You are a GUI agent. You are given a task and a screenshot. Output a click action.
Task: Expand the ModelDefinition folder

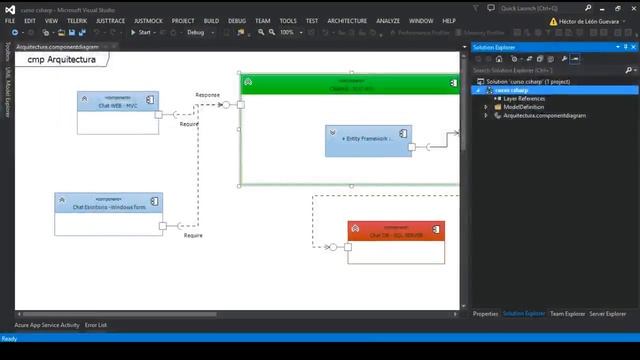tap(486, 107)
